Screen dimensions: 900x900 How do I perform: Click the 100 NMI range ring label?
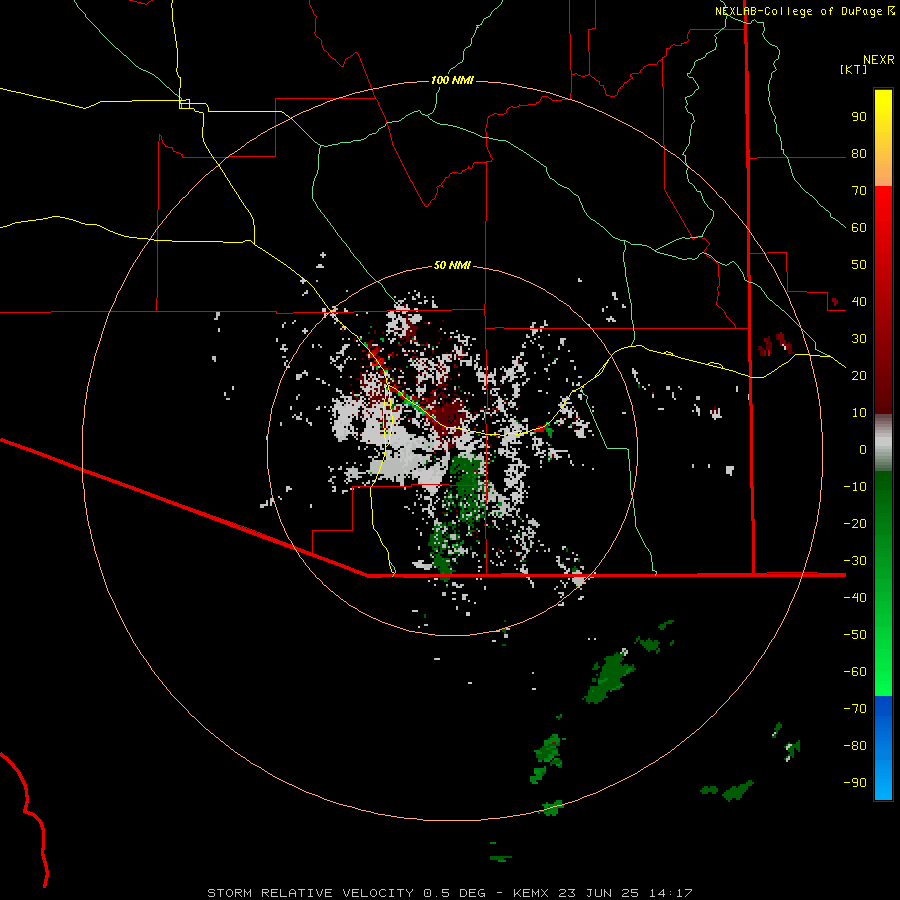click(x=452, y=80)
